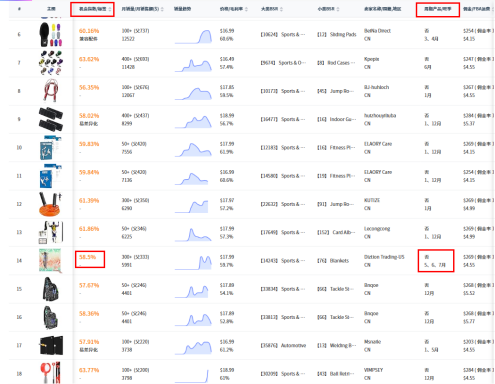View row 18 sales trend sparkline chart
The height and width of the screenshot is (384, 495).
tap(192, 376)
